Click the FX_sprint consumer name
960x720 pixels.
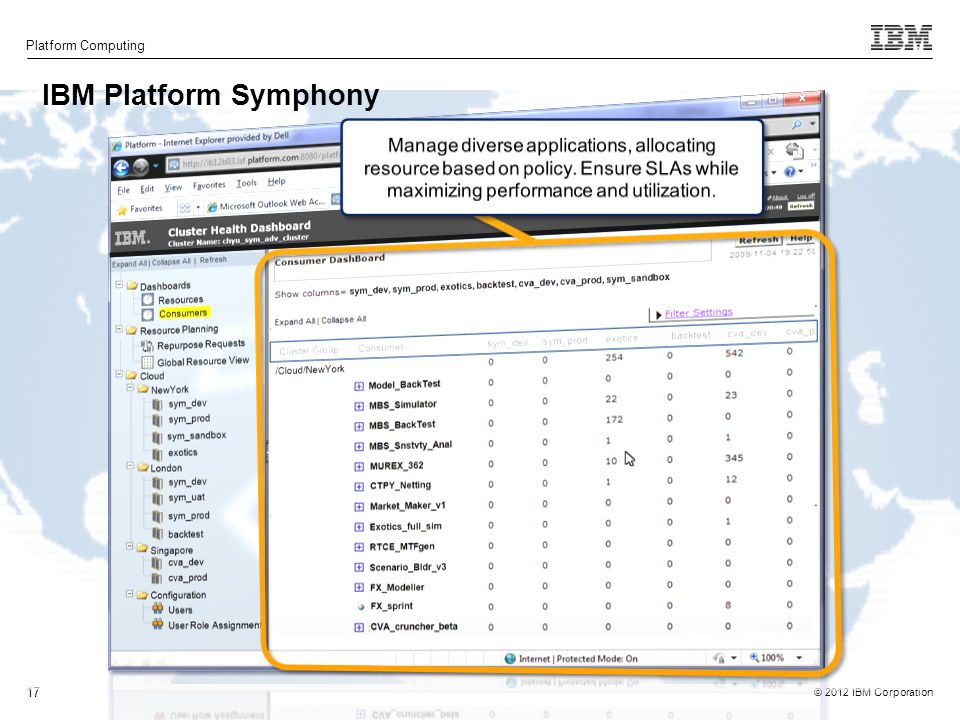391,606
